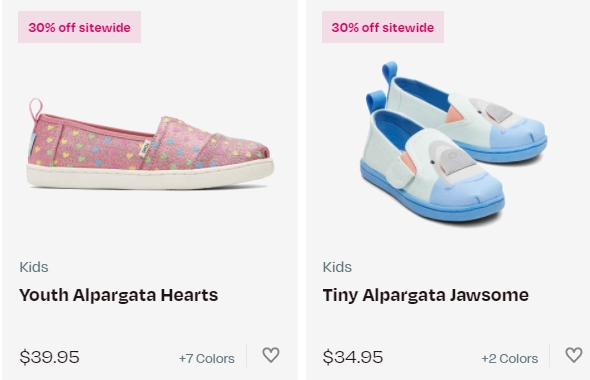Open the Tiny Alpargata Jawsome product title

click(426, 295)
